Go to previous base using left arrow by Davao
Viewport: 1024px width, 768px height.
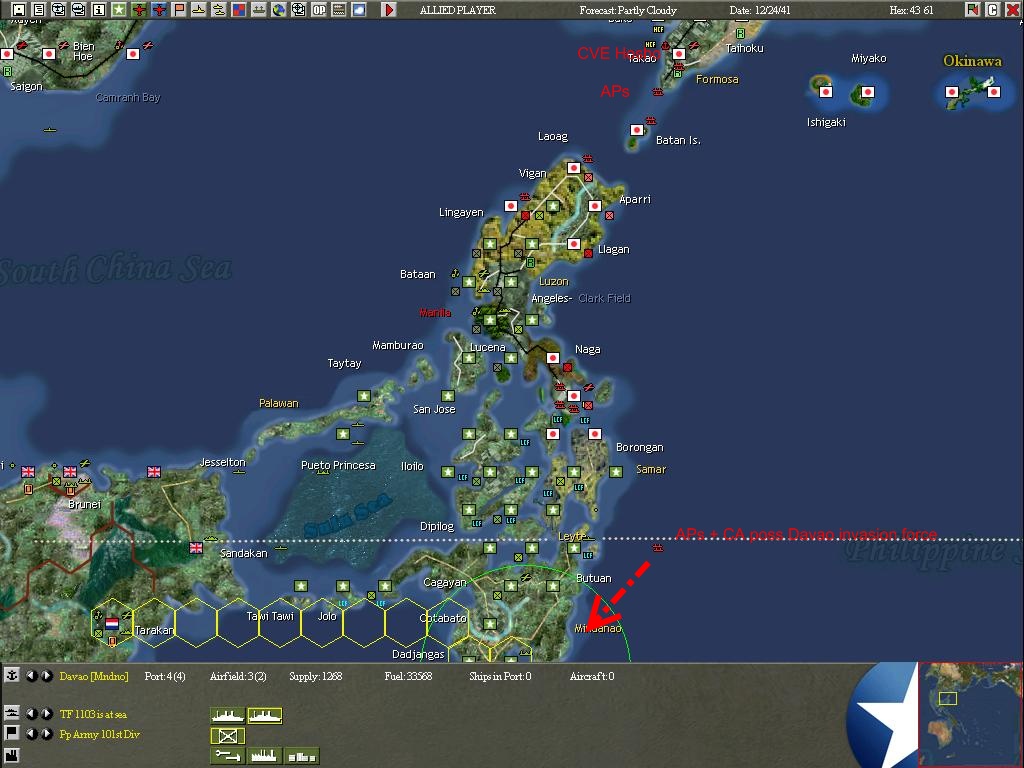point(31,675)
